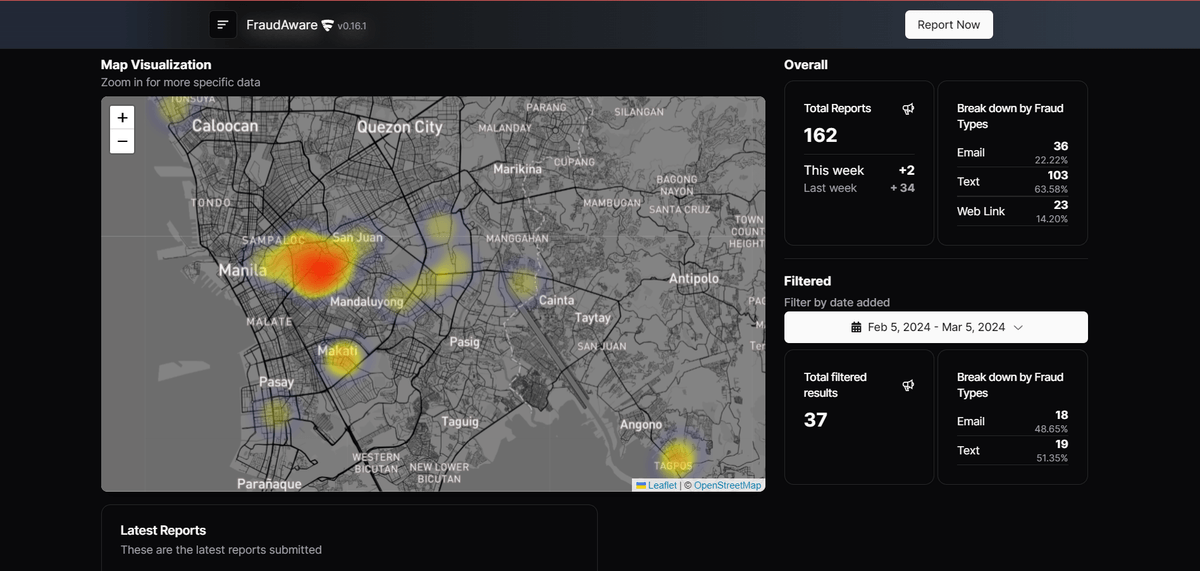Click the Caloocan map label
This screenshot has height=571, width=1200.
click(225, 125)
